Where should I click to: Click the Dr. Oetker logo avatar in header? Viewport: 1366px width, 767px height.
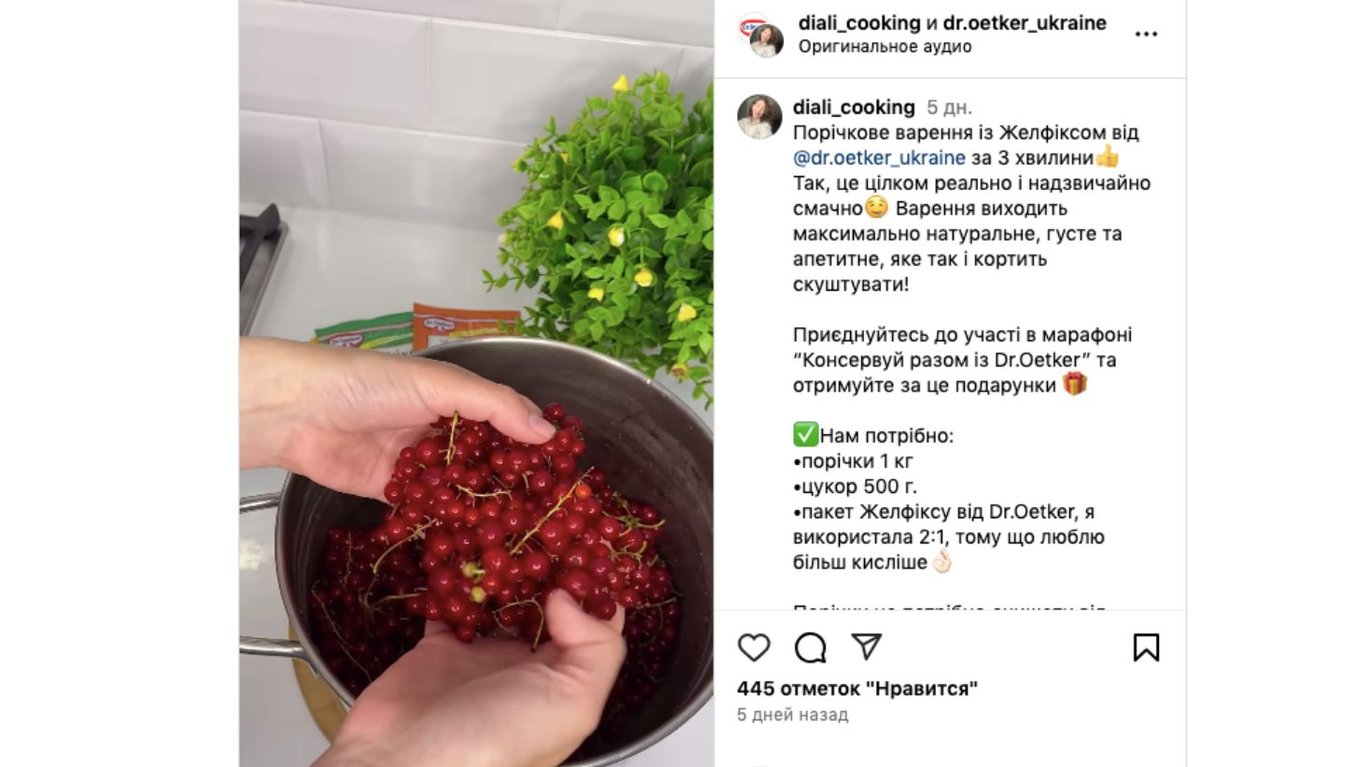pyautogui.click(x=751, y=24)
